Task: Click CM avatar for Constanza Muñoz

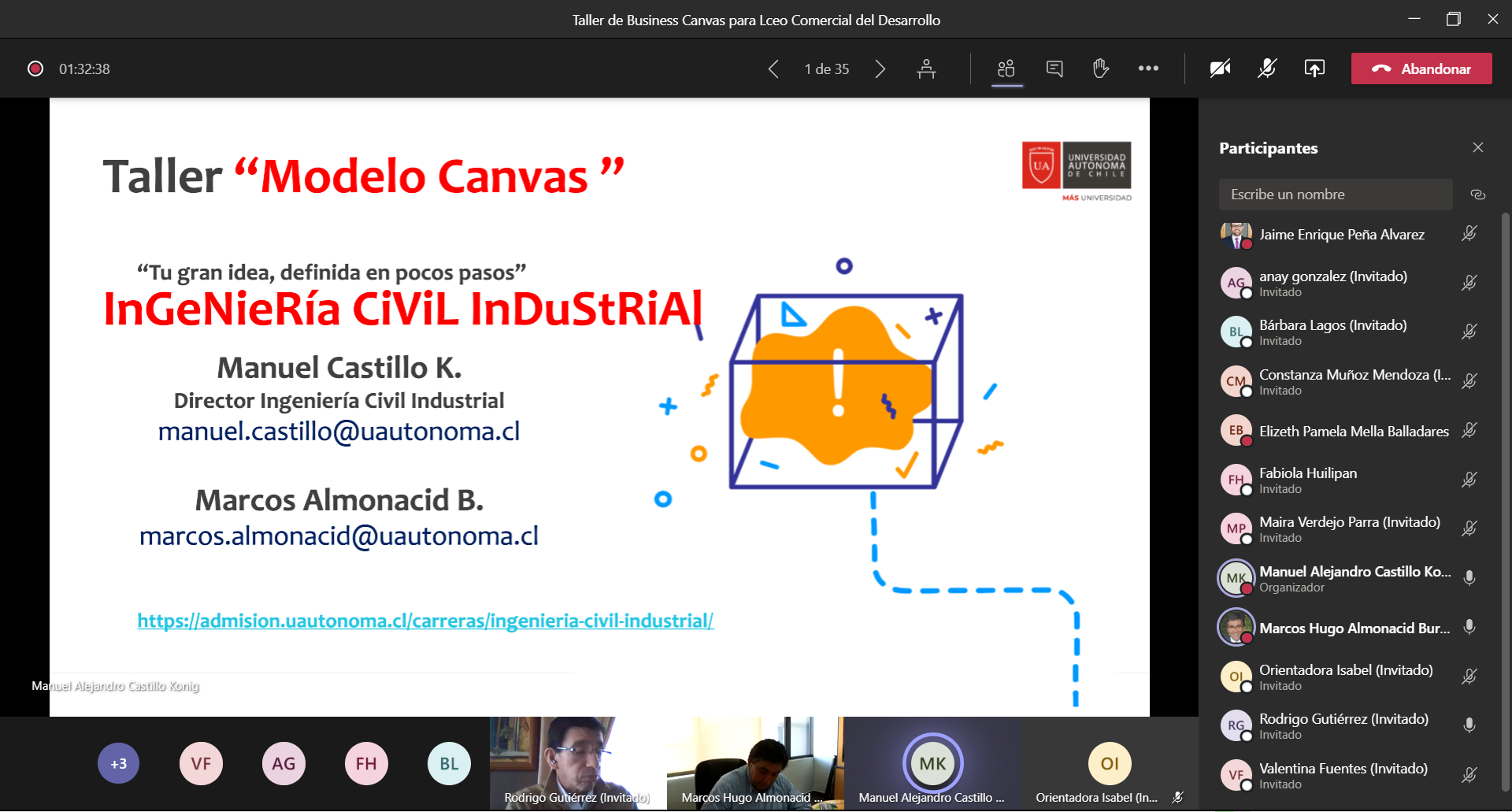Action: [x=1236, y=381]
